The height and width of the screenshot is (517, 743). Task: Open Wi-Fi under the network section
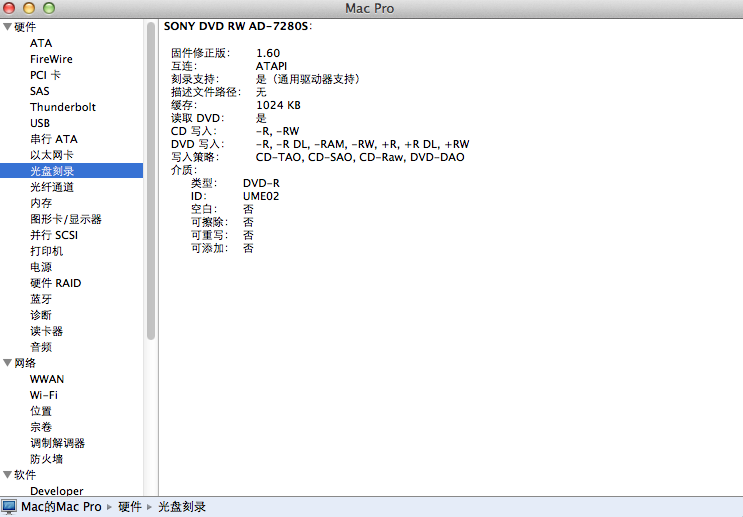43,395
